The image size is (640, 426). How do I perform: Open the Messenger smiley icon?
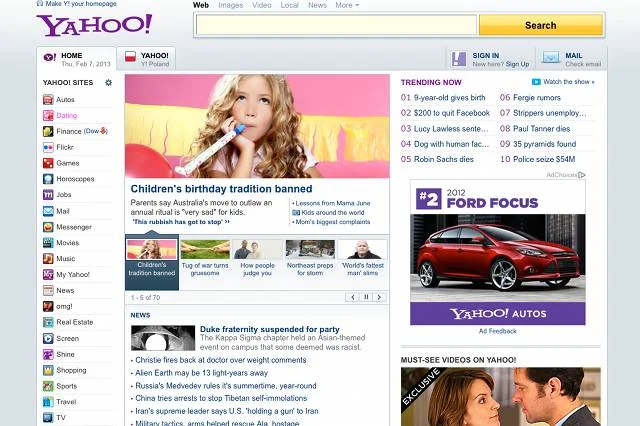[48, 227]
